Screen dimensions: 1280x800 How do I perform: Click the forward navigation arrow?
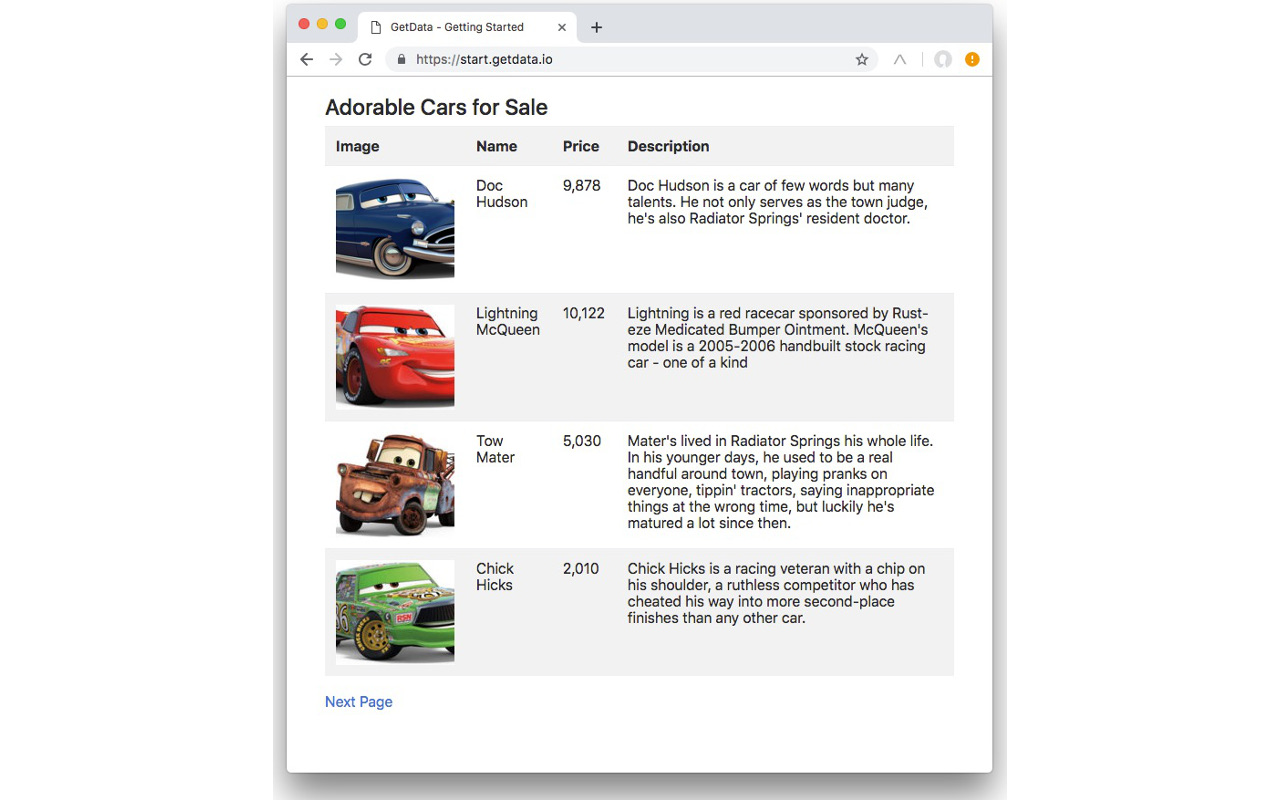tap(336, 59)
